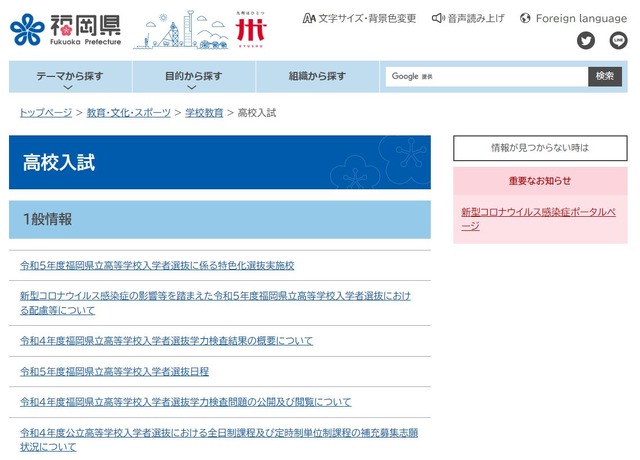Click the 音声読み上げ speaker option
Screen dimensions: 640x460
[468, 18]
